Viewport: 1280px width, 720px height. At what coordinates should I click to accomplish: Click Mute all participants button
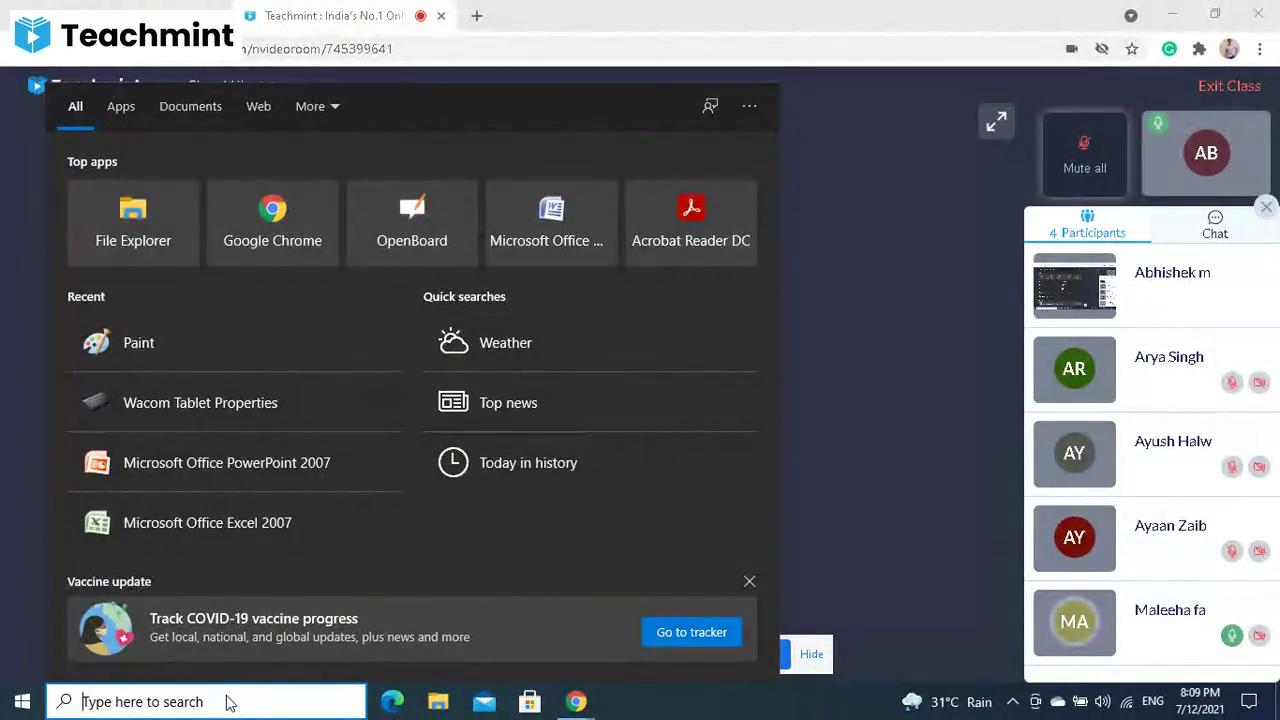[1085, 155]
